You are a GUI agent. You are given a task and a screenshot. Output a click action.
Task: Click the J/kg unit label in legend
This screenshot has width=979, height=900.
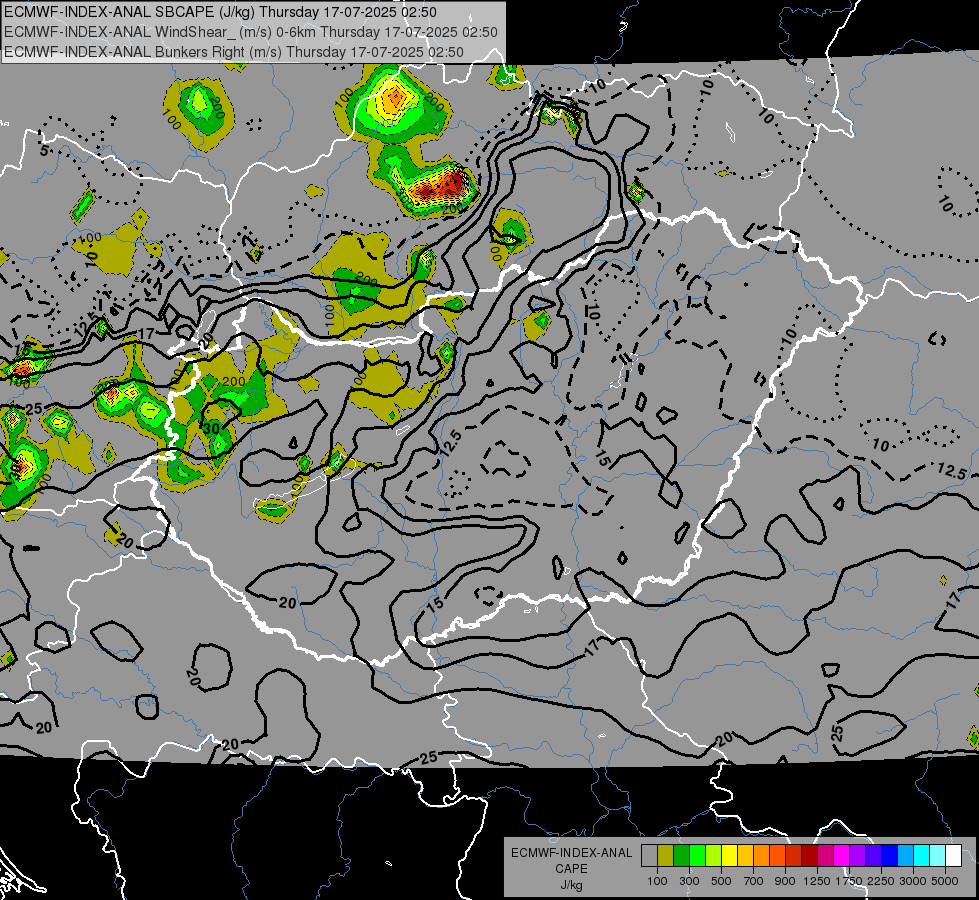[571, 885]
